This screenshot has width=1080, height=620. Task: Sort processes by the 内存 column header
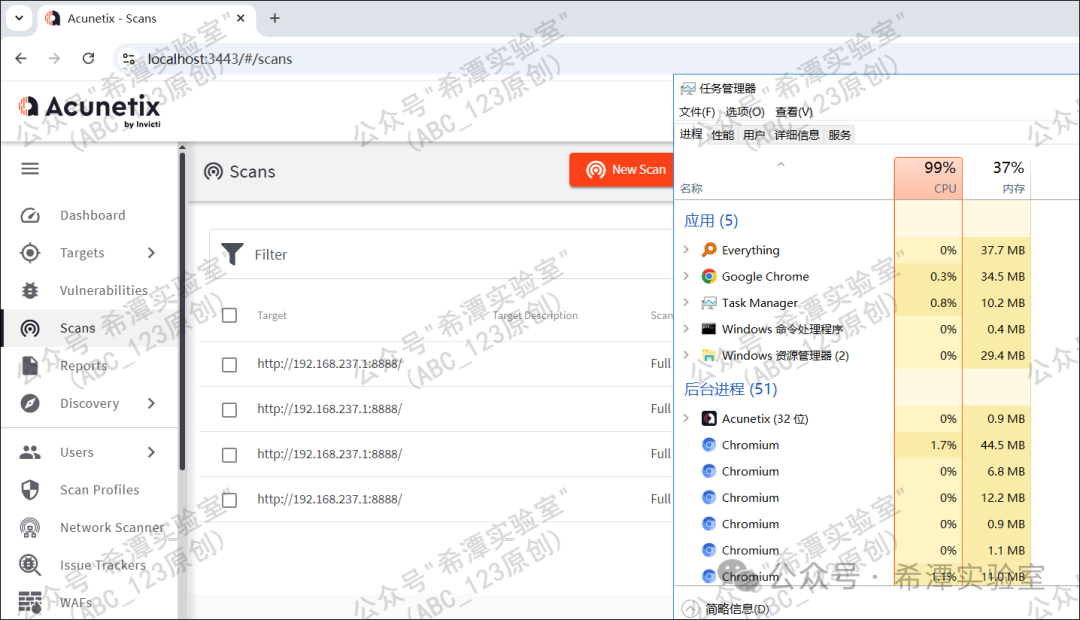[x=997, y=178]
